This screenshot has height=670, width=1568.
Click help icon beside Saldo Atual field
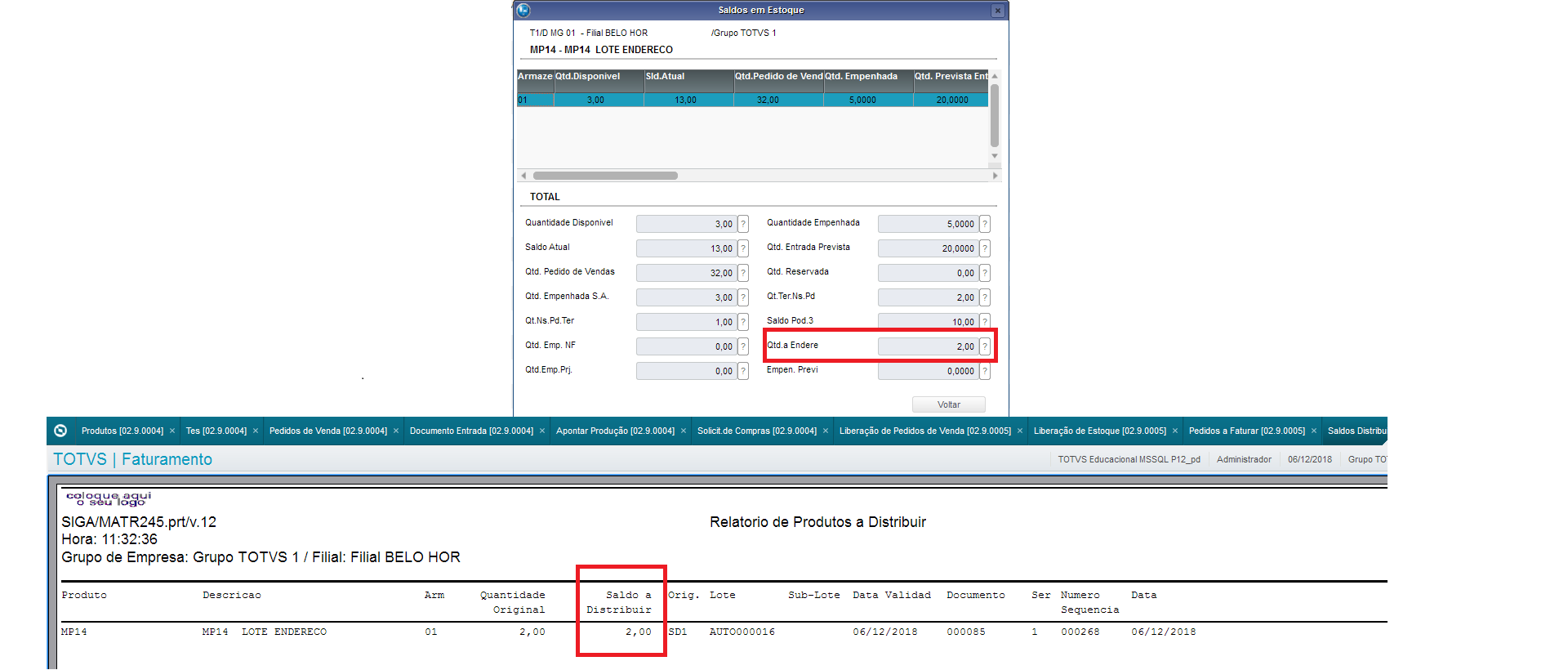point(743,248)
